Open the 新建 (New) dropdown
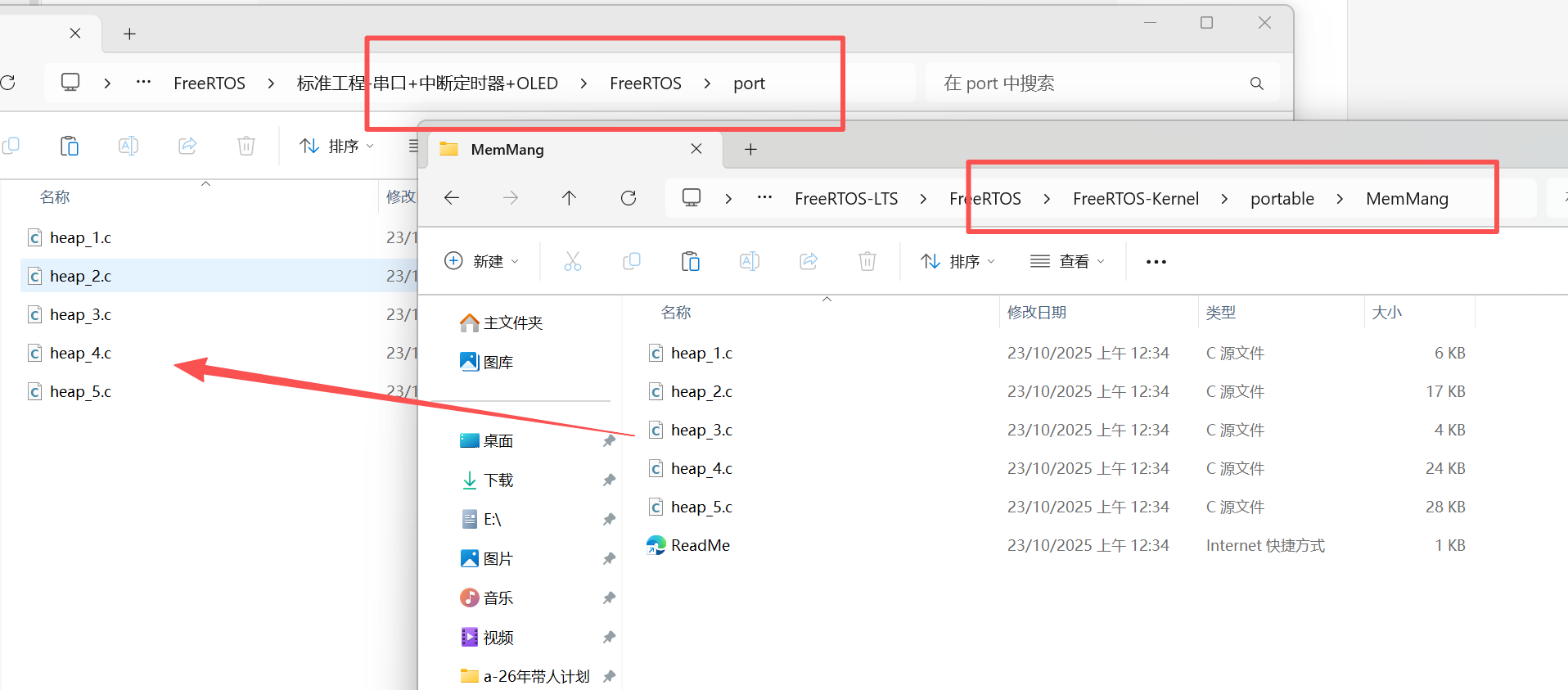Screen dimensions: 1568x690 pyautogui.click(x=481, y=262)
